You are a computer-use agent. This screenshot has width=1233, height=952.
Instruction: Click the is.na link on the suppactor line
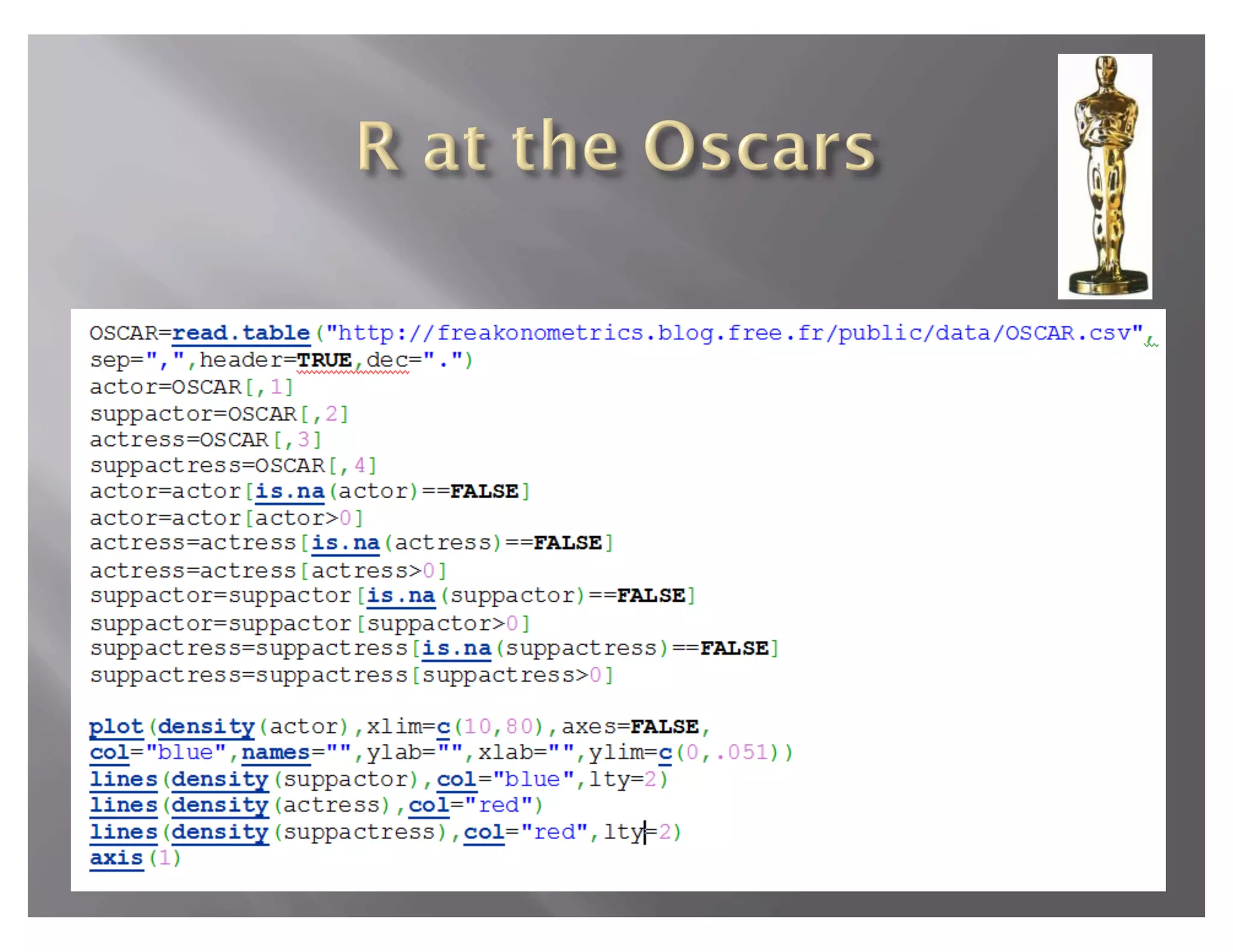(400, 596)
